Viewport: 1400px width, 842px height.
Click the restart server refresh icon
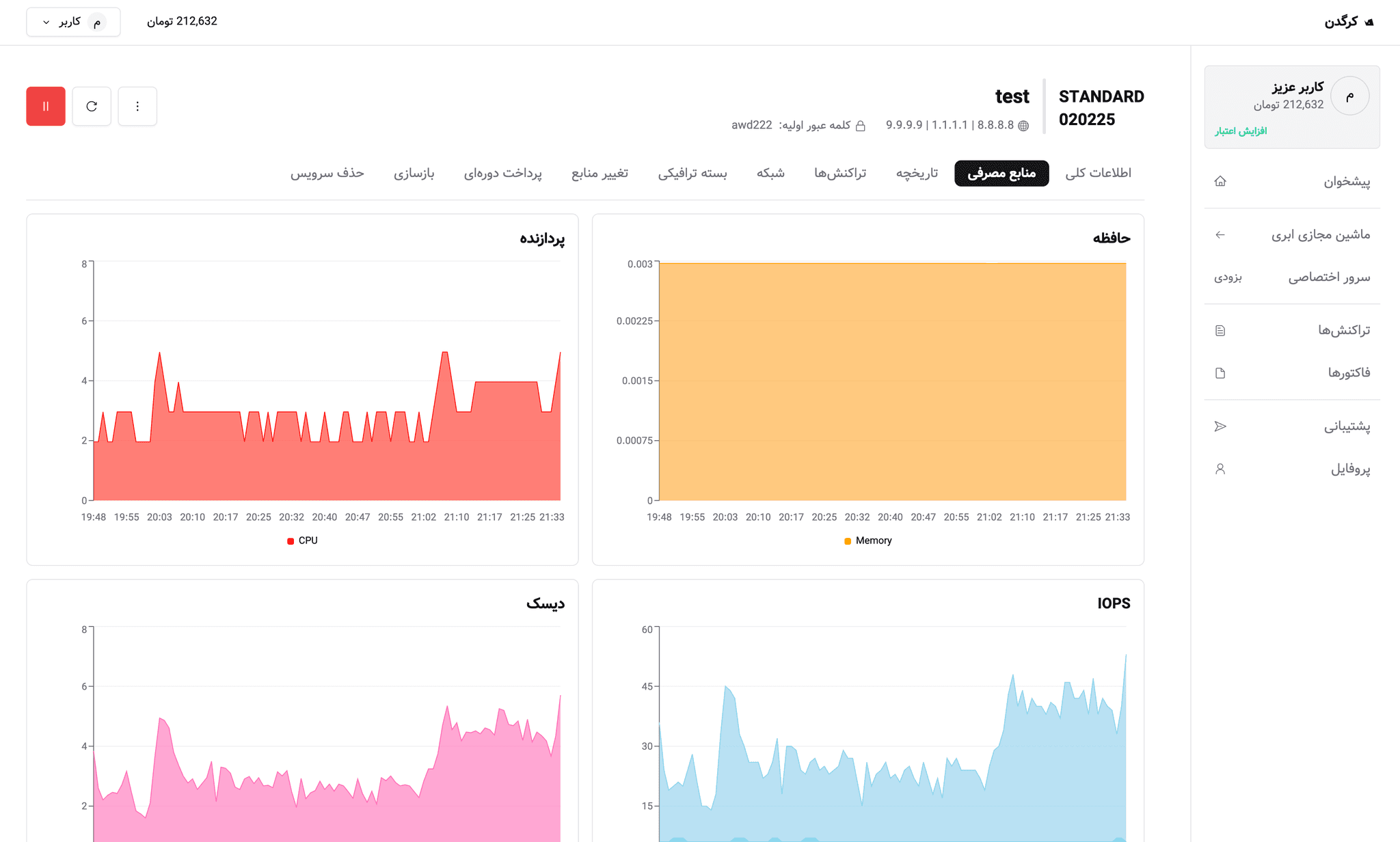pos(92,106)
